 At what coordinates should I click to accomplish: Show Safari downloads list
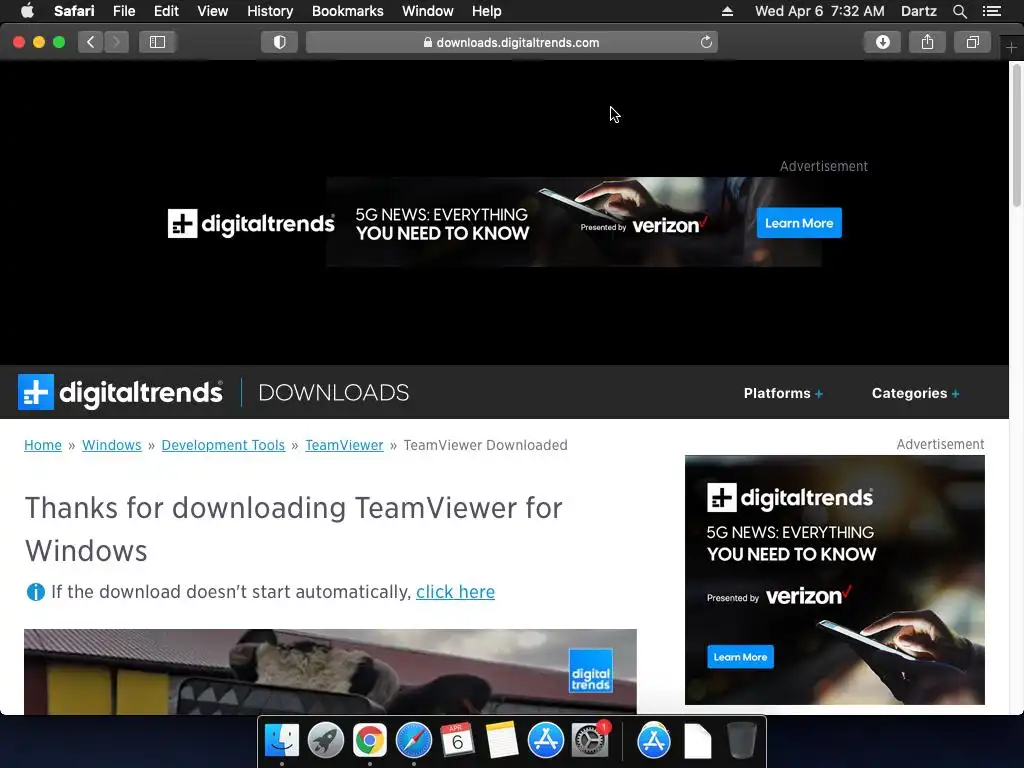tap(882, 42)
